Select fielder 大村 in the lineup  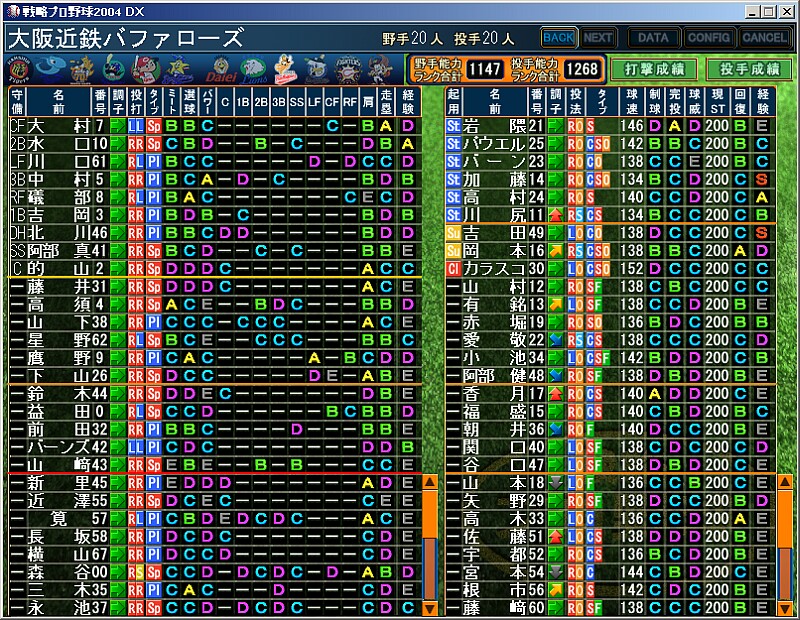click(215, 126)
